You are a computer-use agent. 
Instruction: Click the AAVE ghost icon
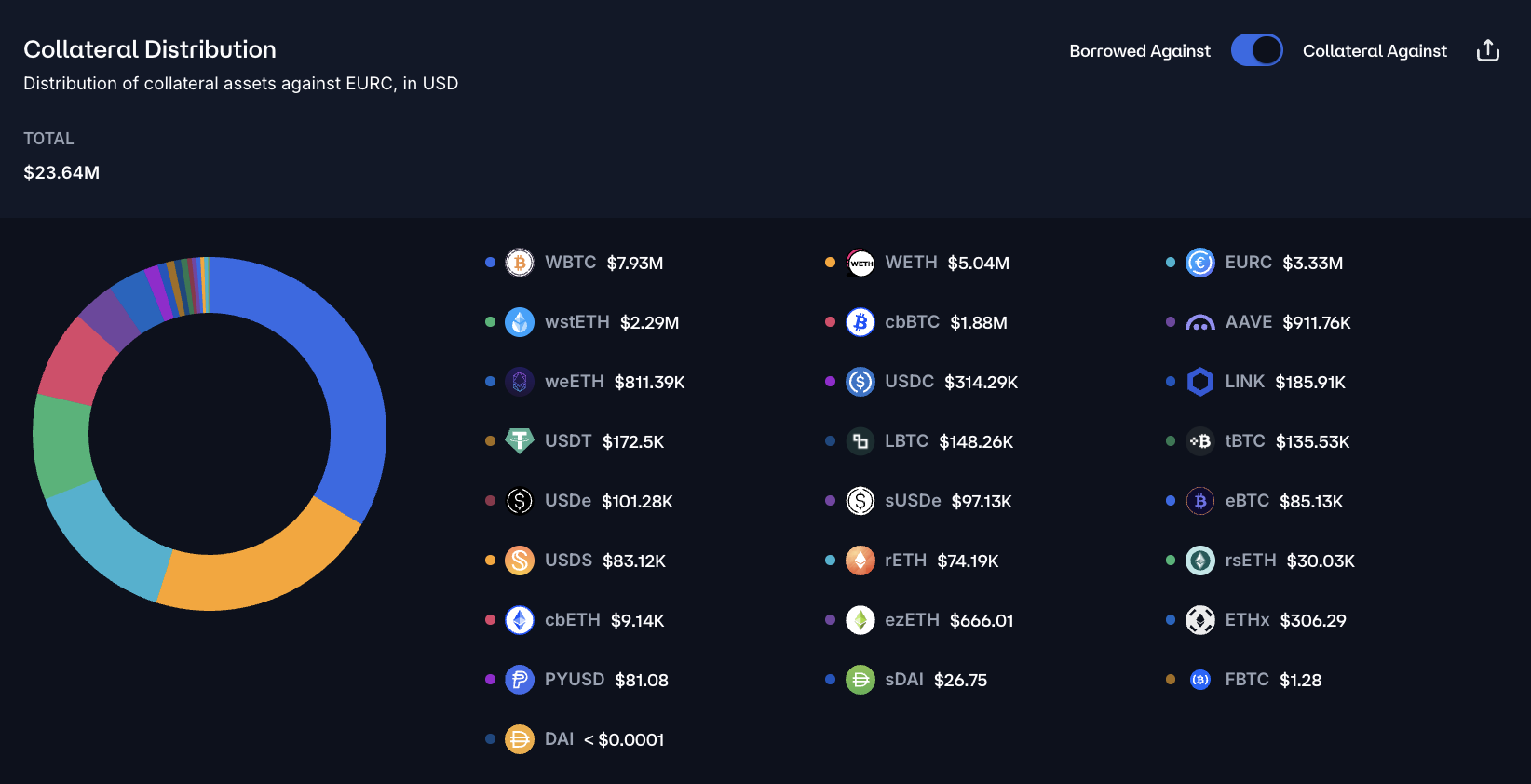pyautogui.click(x=1200, y=323)
